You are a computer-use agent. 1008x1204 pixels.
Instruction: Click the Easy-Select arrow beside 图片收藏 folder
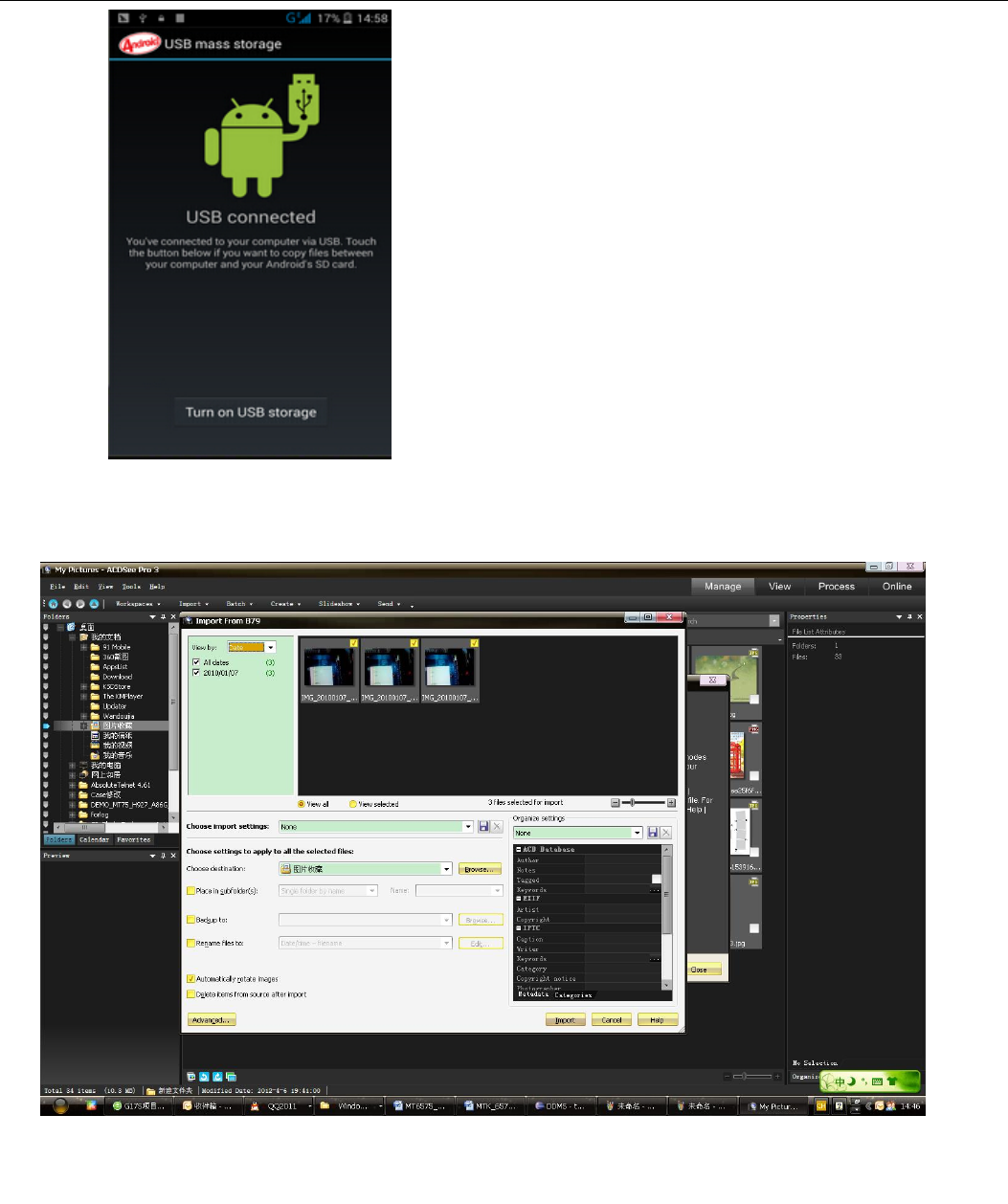click(x=45, y=726)
